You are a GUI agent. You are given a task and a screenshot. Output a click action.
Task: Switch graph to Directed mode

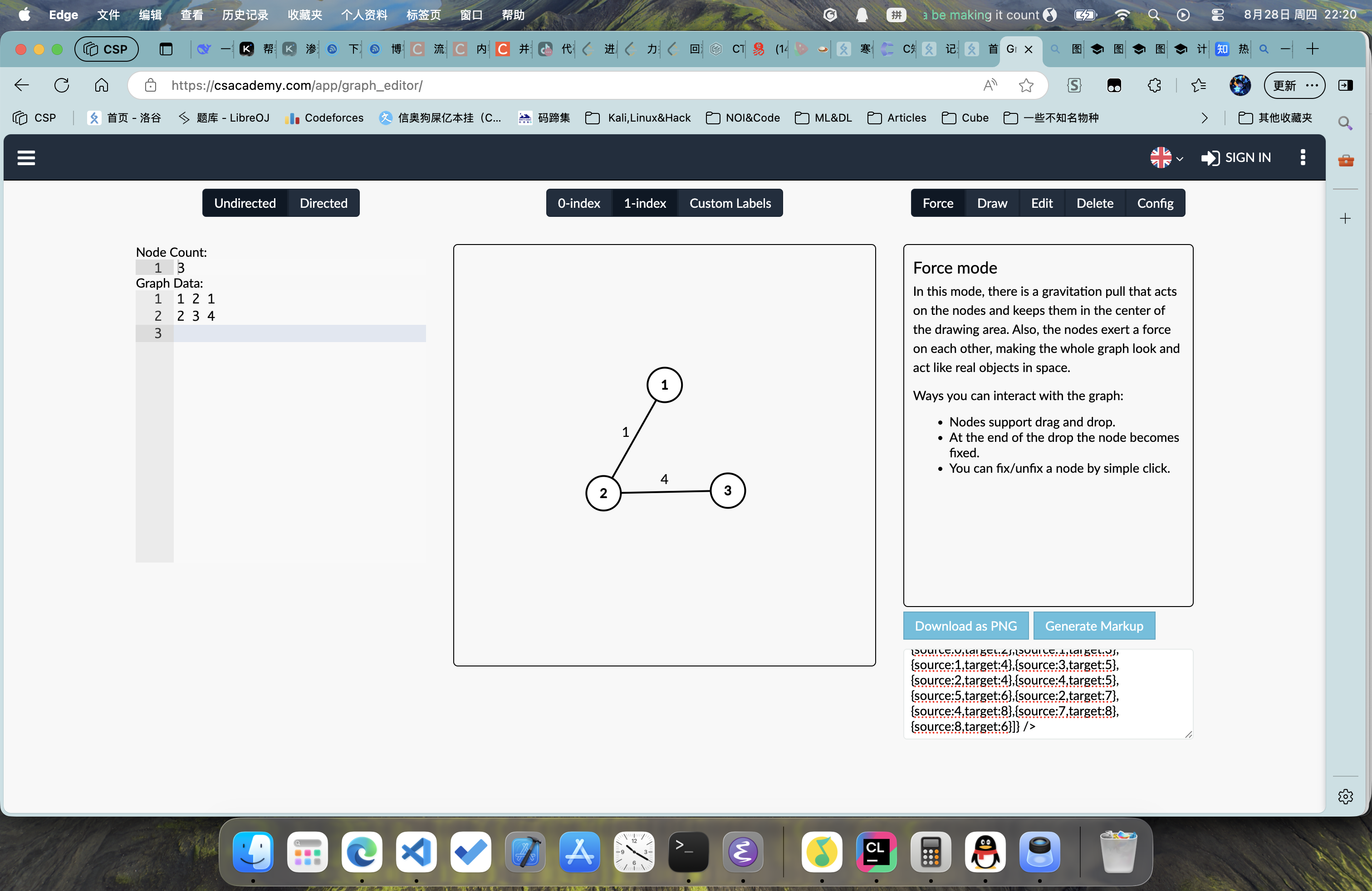[x=323, y=203]
